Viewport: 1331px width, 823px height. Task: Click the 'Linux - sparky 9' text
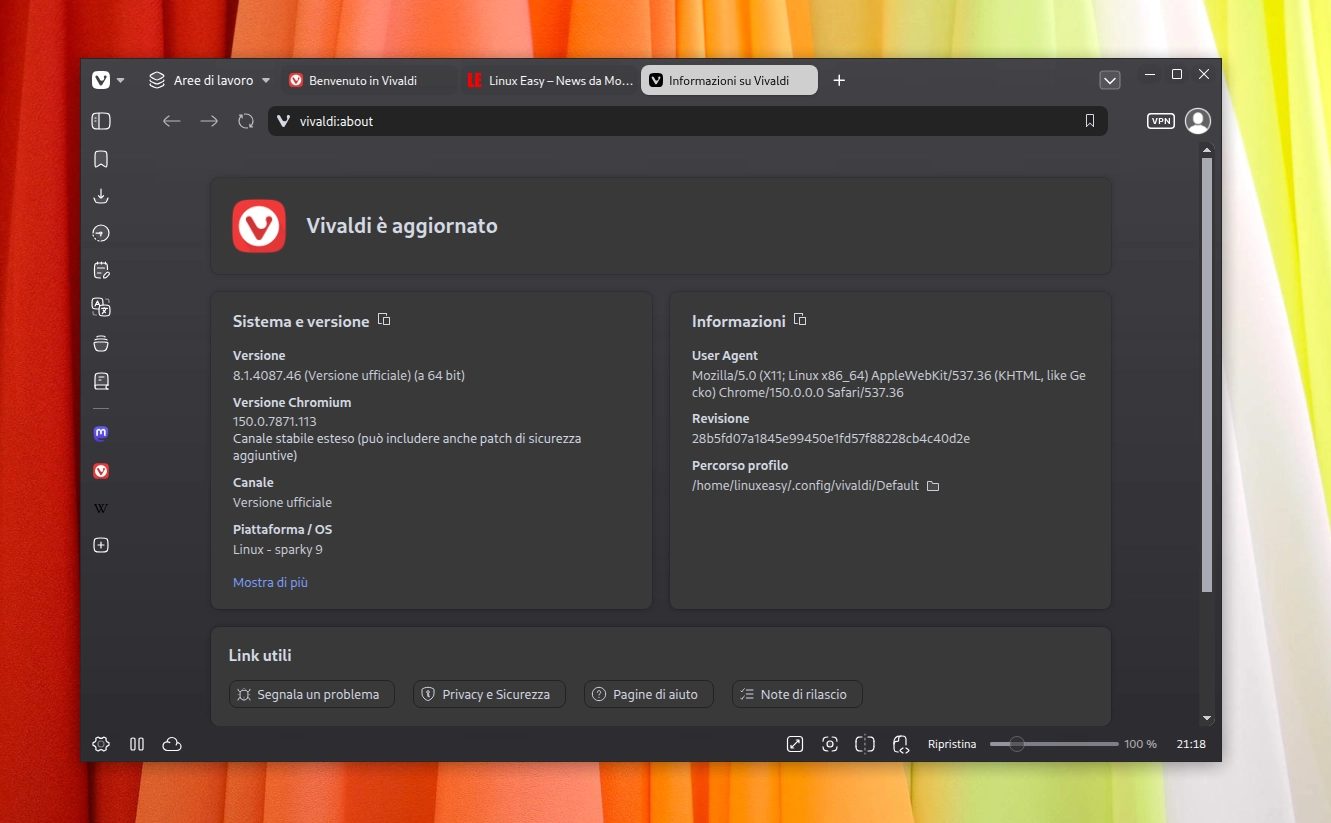click(278, 549)
